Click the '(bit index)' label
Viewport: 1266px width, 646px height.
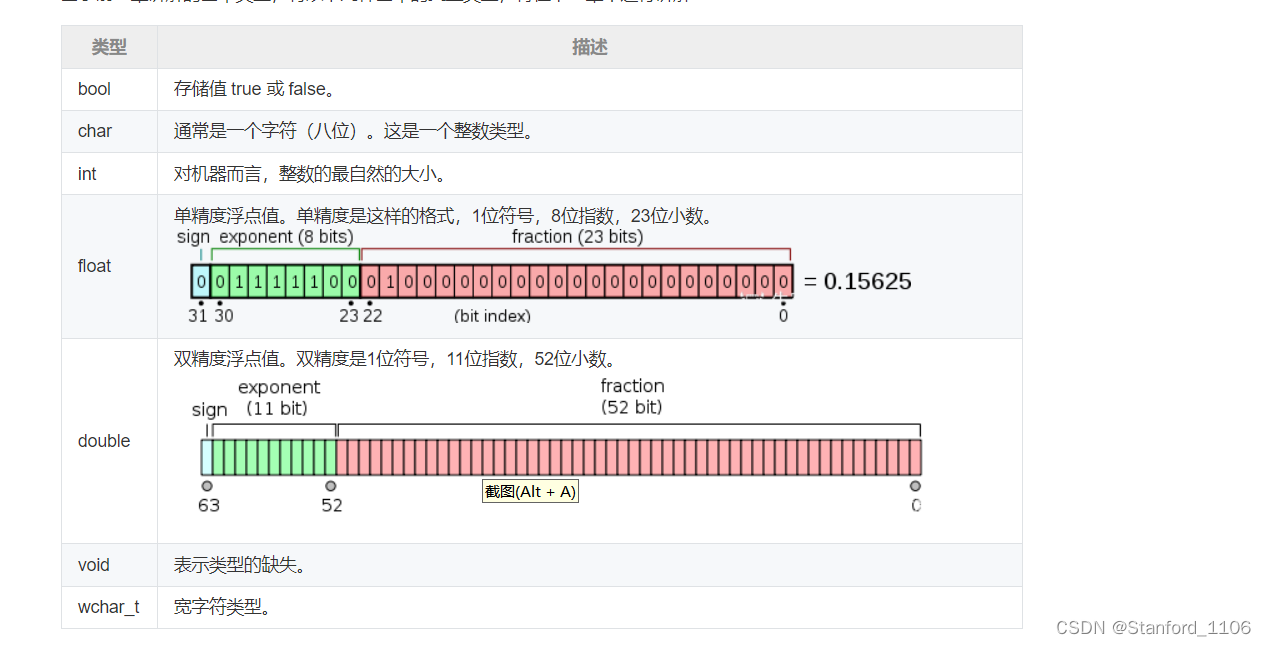[x=492, y=316]
